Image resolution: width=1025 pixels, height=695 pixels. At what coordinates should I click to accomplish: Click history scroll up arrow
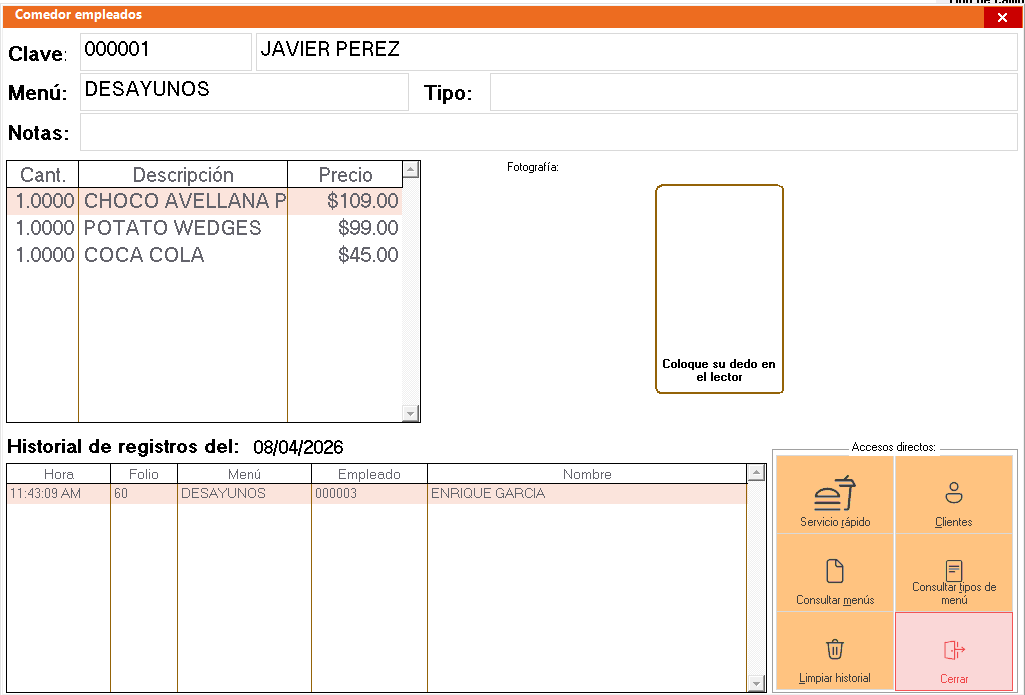[756, 472]
